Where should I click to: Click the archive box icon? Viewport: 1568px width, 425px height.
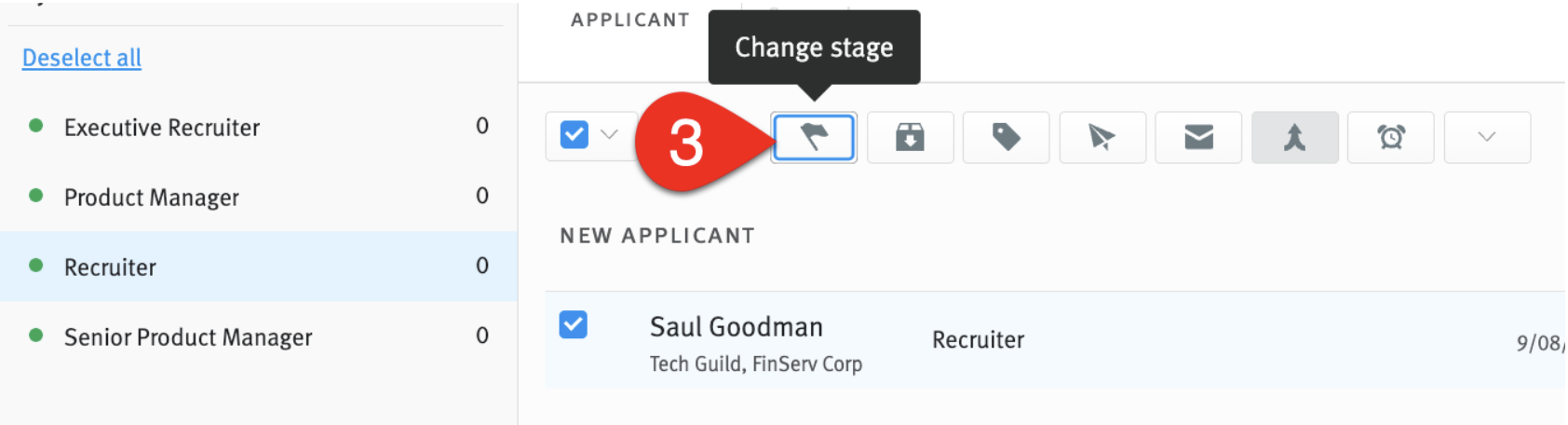pyautogui.click(x=910, y=138)
